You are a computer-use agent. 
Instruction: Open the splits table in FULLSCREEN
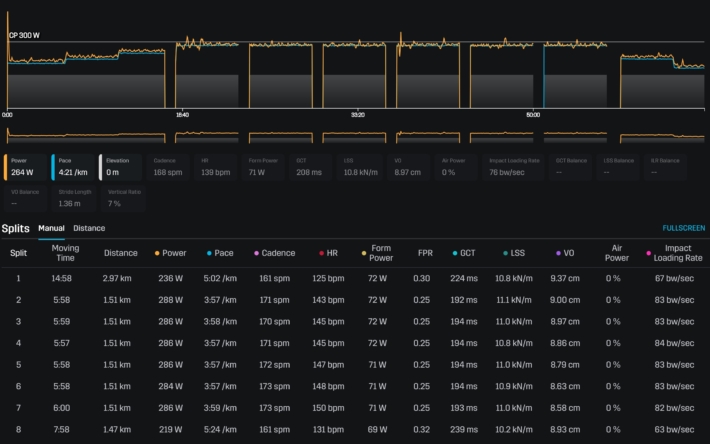pos(683,228)
